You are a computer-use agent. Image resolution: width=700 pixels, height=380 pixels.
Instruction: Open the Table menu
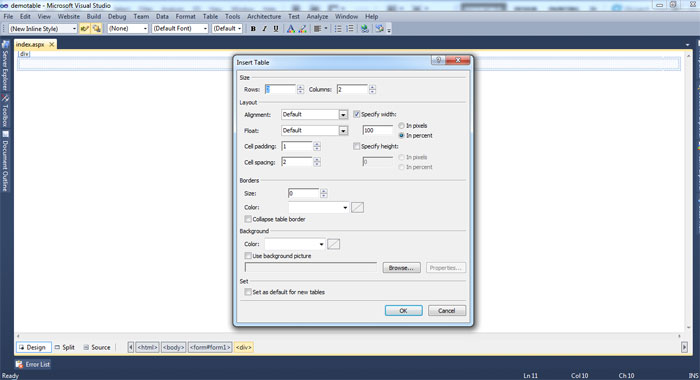click(x=210, y=17)
